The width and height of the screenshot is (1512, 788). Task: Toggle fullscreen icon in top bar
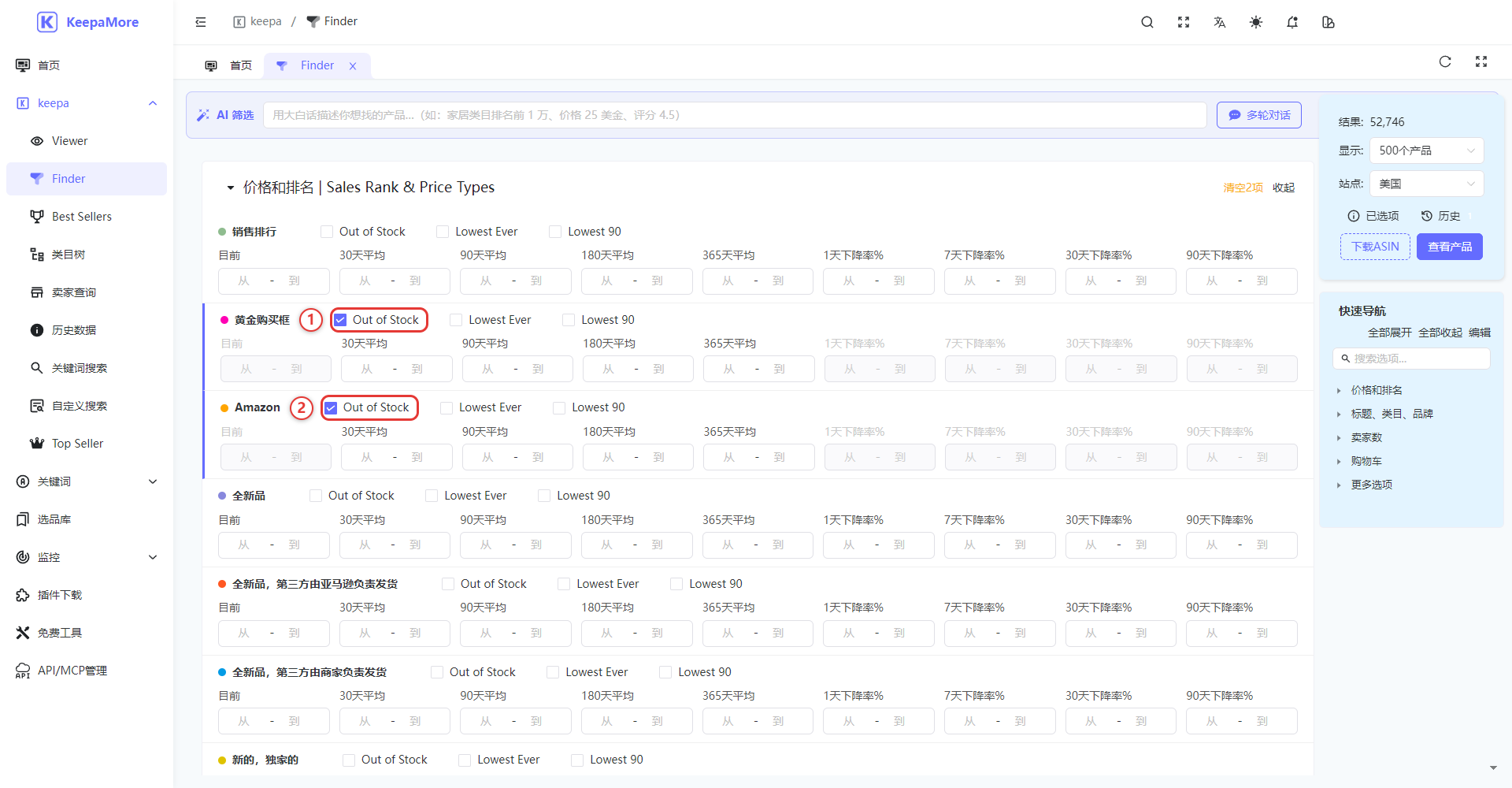(x=1184, y=22)
